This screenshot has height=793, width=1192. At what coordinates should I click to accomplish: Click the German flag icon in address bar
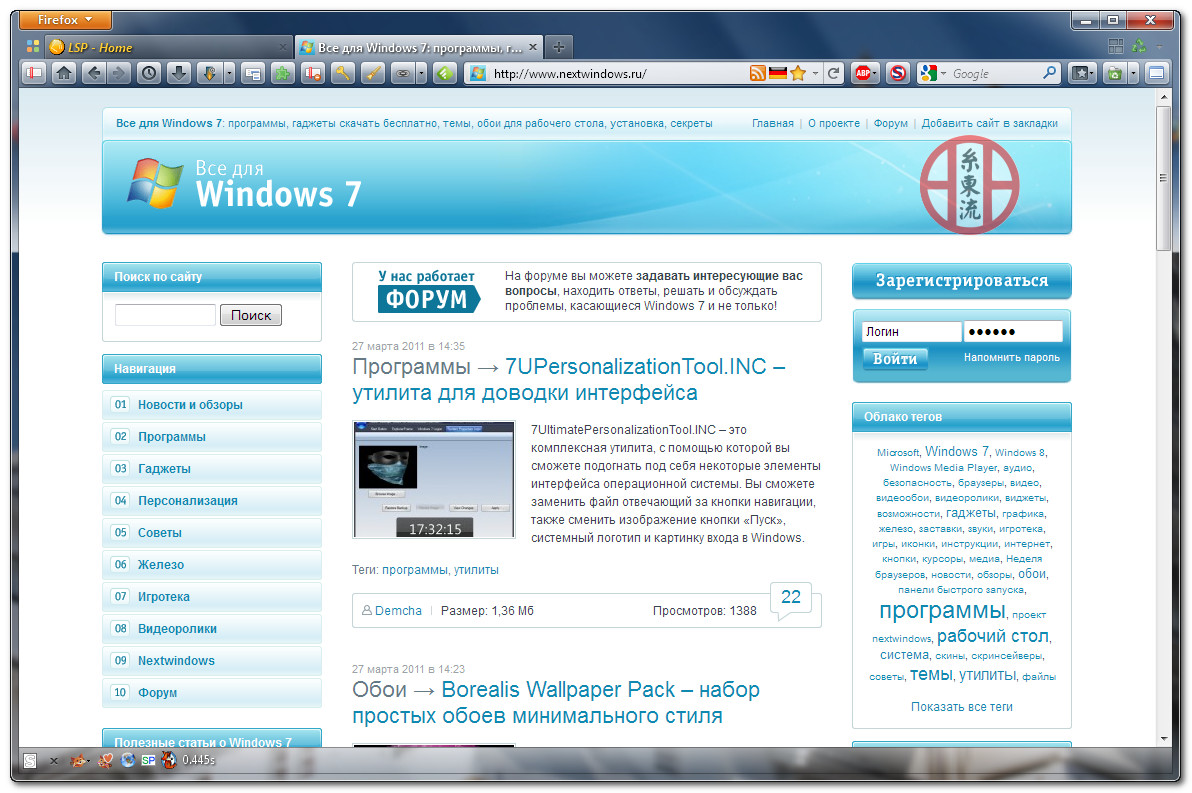(777, 73)
